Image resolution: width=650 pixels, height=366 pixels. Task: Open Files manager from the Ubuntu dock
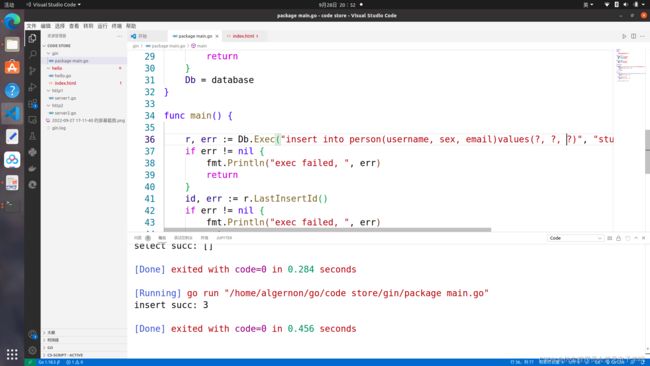(x=12, y=44)
